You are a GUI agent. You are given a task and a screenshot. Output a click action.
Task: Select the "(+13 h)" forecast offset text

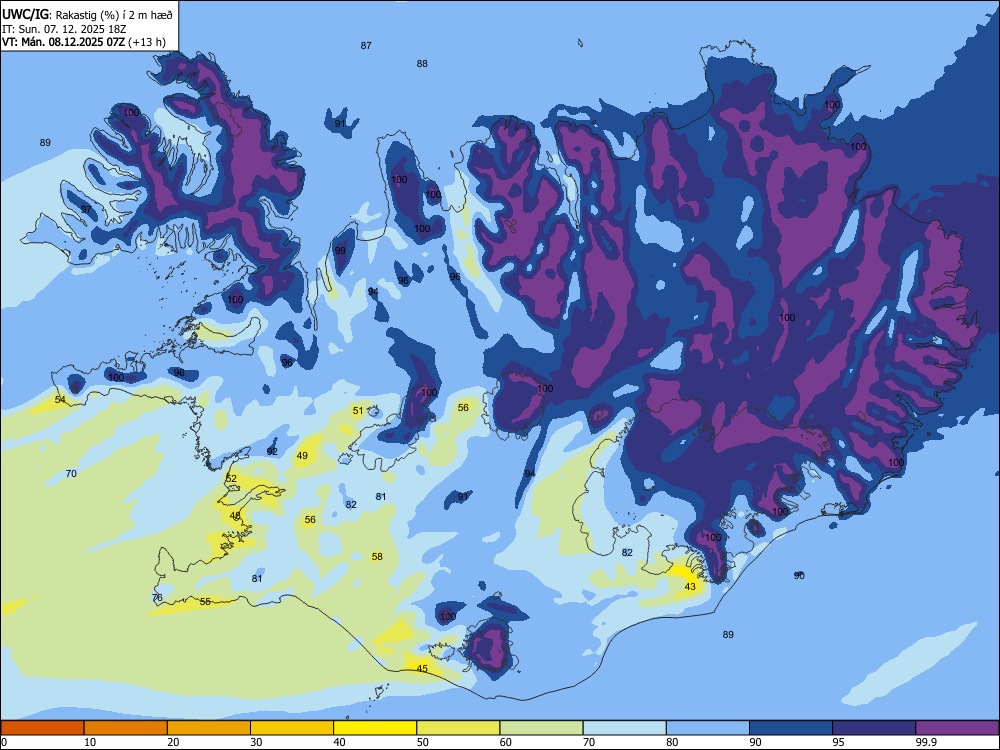pos(147,42)
